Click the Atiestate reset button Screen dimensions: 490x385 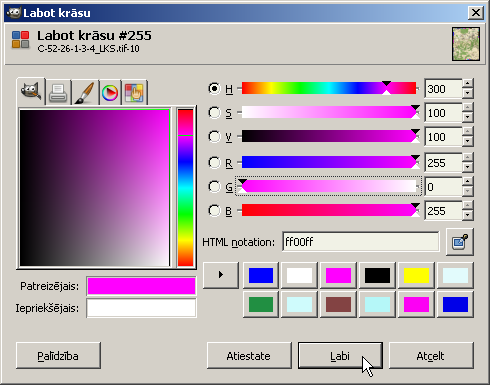[x=249, y=356]
